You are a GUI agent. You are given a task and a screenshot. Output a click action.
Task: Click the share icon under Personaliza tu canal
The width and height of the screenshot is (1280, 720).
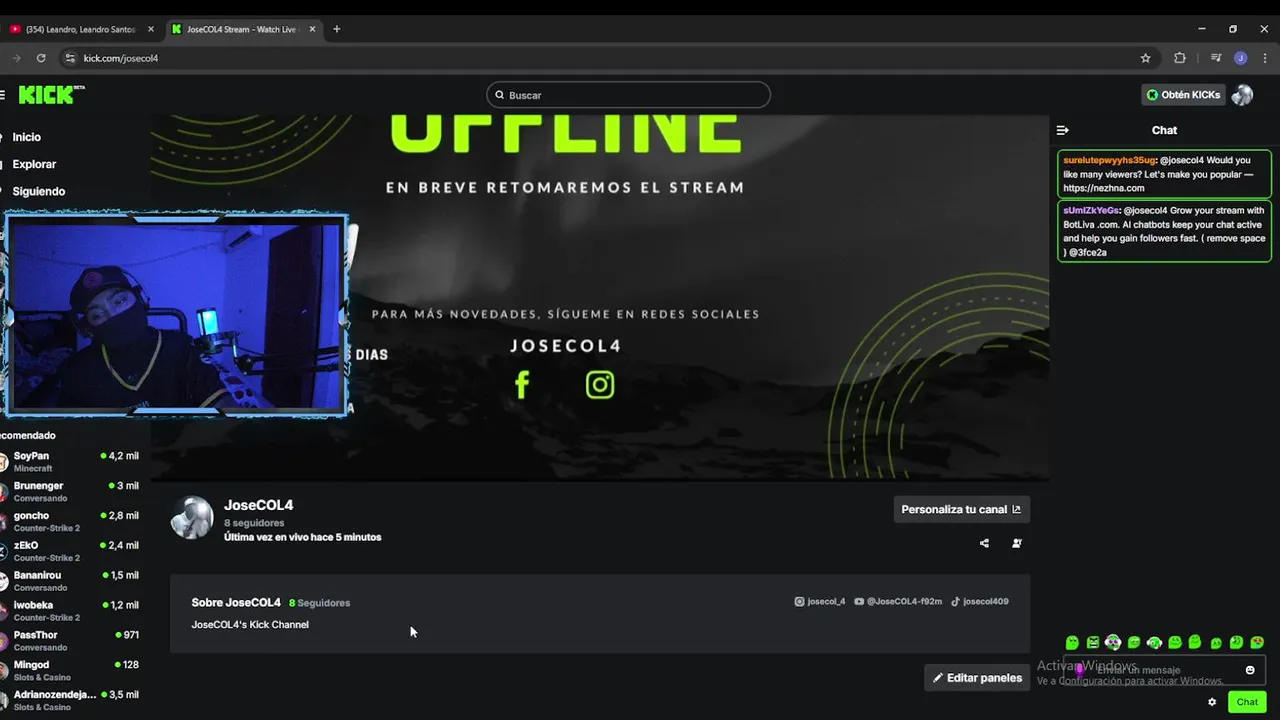point(984,544)
